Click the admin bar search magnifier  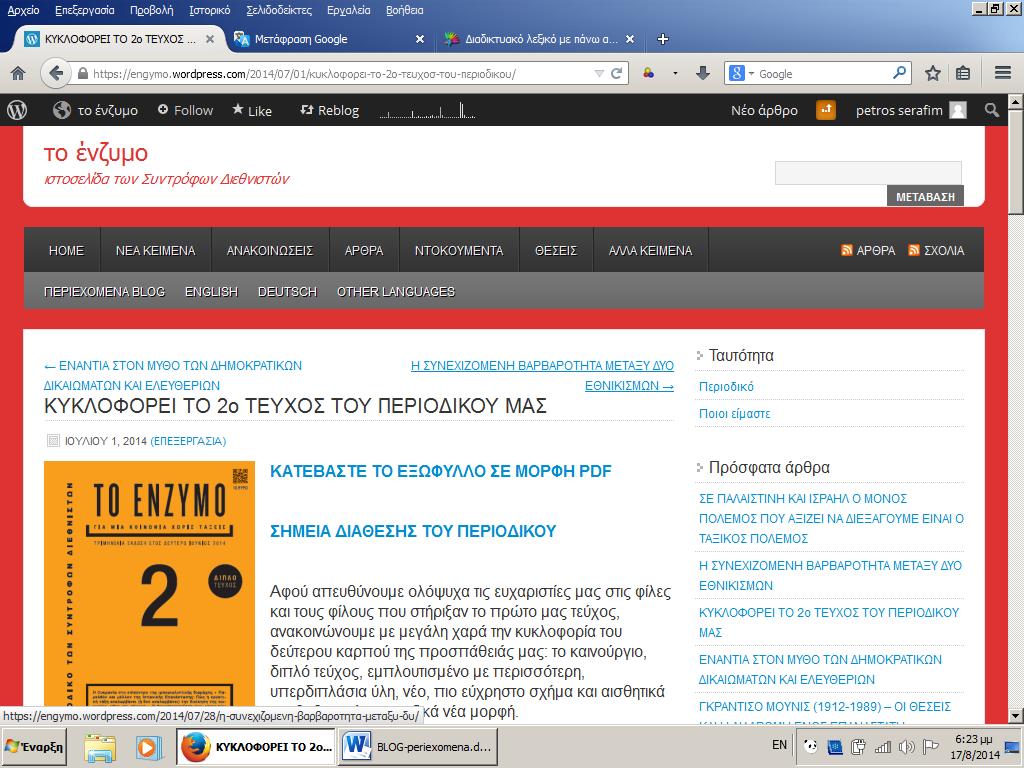(991, 110)
